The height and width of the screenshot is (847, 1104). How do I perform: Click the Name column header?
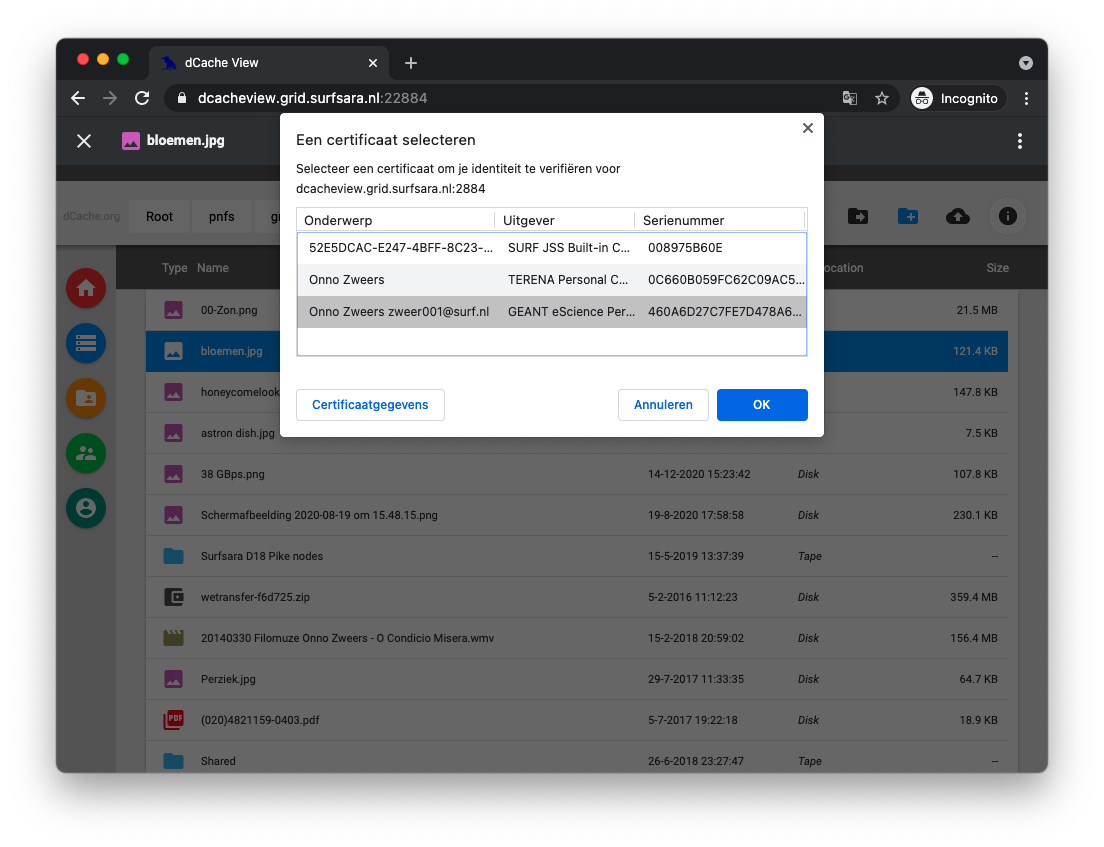[213, 268]
